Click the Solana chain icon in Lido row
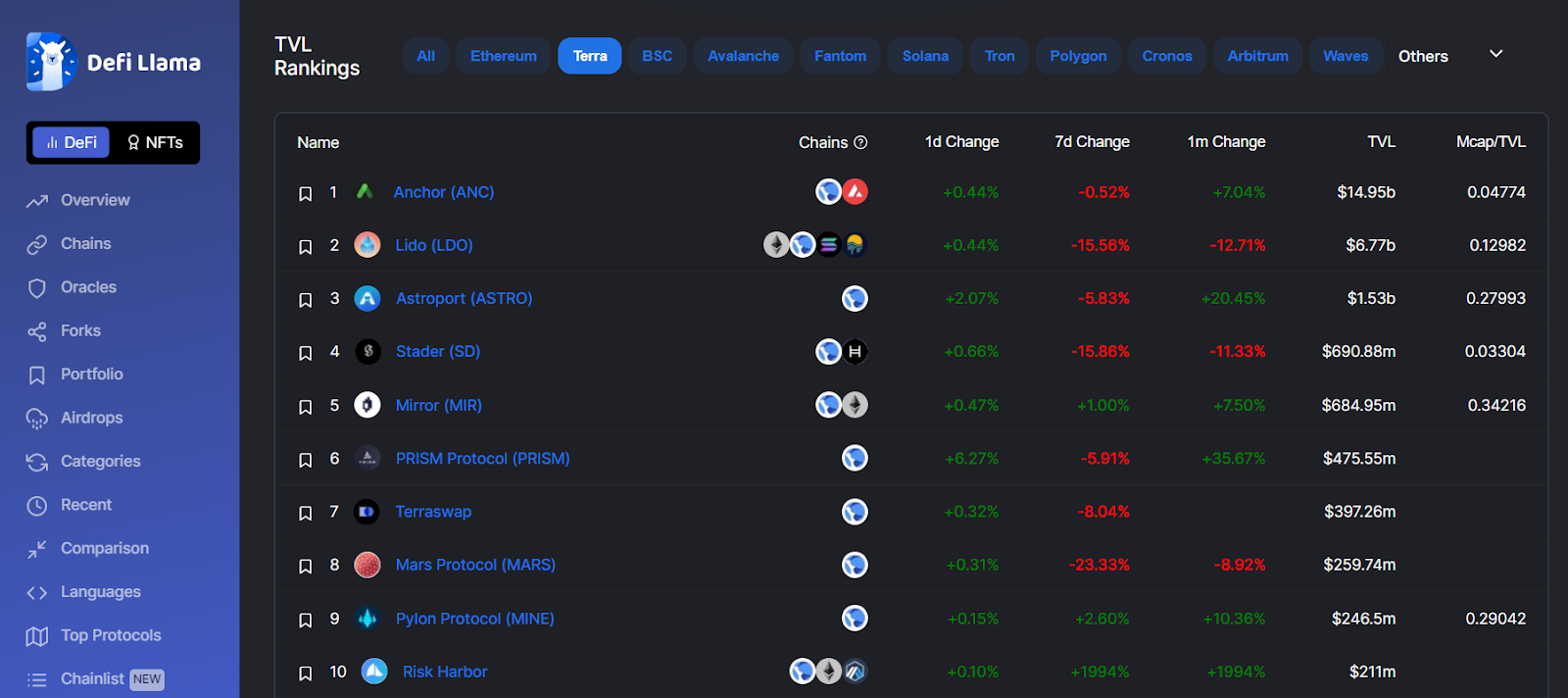This screenshot has height=698, width=1568. 829,244
